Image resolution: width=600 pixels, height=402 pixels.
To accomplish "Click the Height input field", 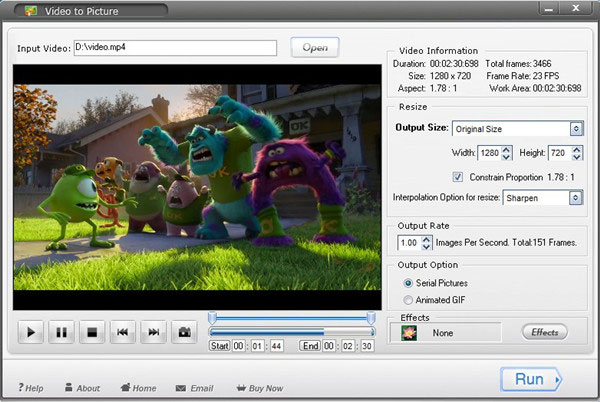I will click(560, 153).
